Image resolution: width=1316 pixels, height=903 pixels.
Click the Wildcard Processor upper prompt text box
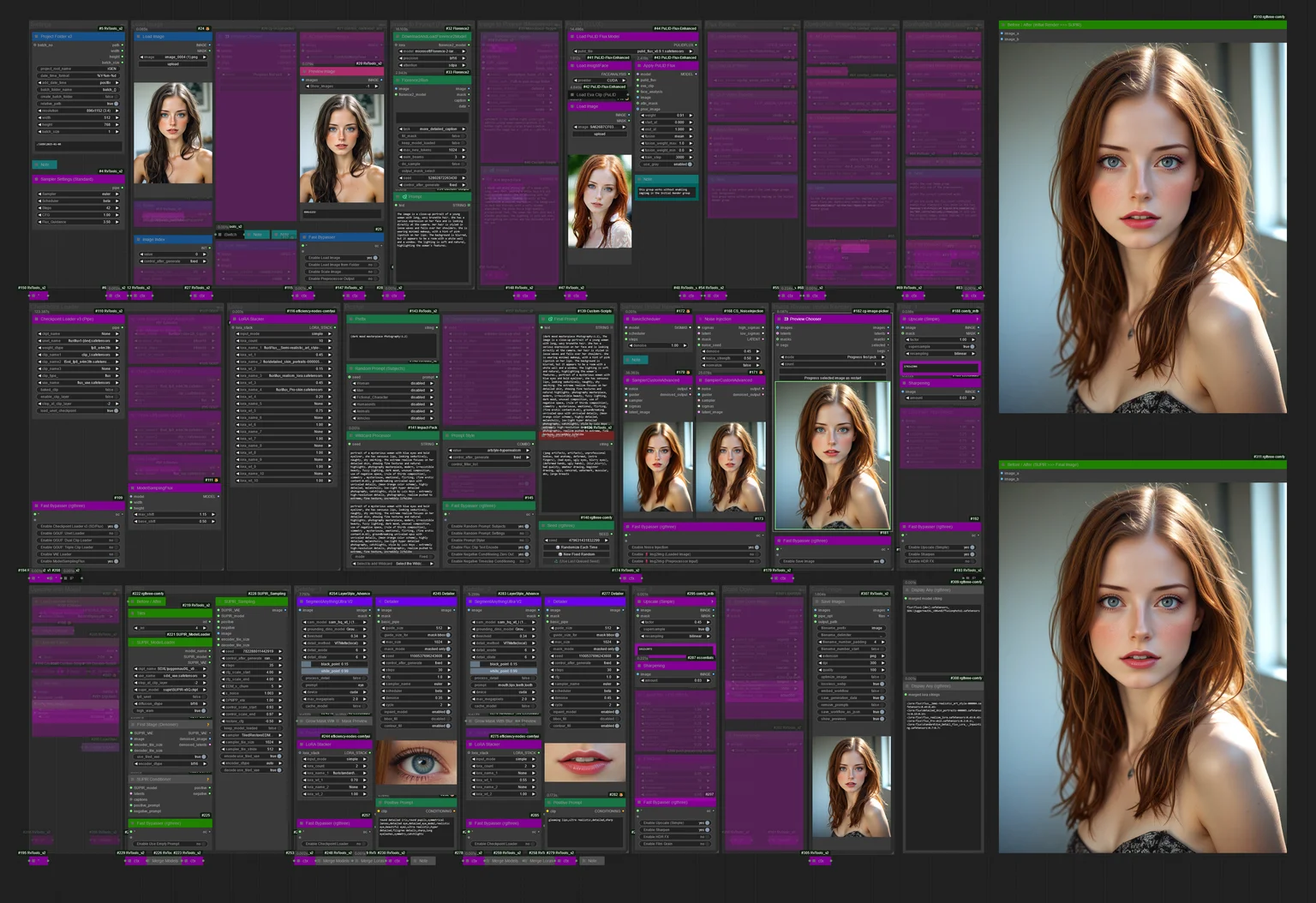(x=392, y=475)
